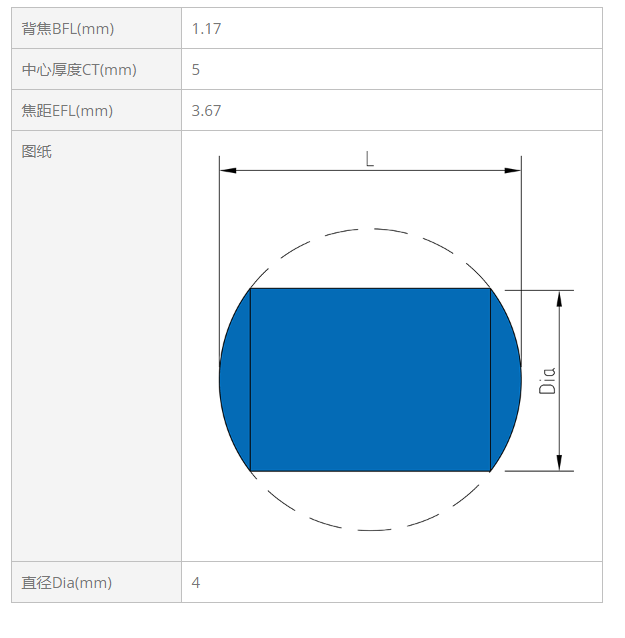Select the center thickness value 5
Screen dimensions: 625x638
(196, 70)
